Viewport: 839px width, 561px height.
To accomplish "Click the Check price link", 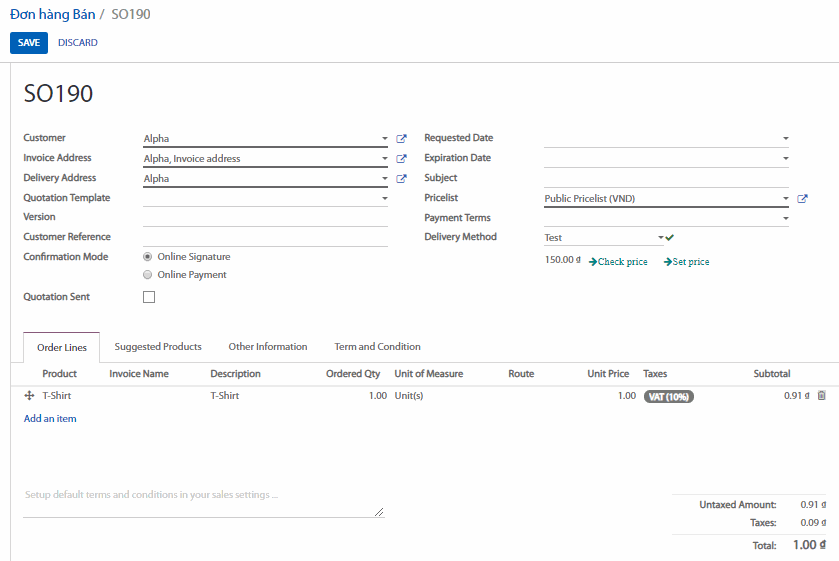I will 618,262.
